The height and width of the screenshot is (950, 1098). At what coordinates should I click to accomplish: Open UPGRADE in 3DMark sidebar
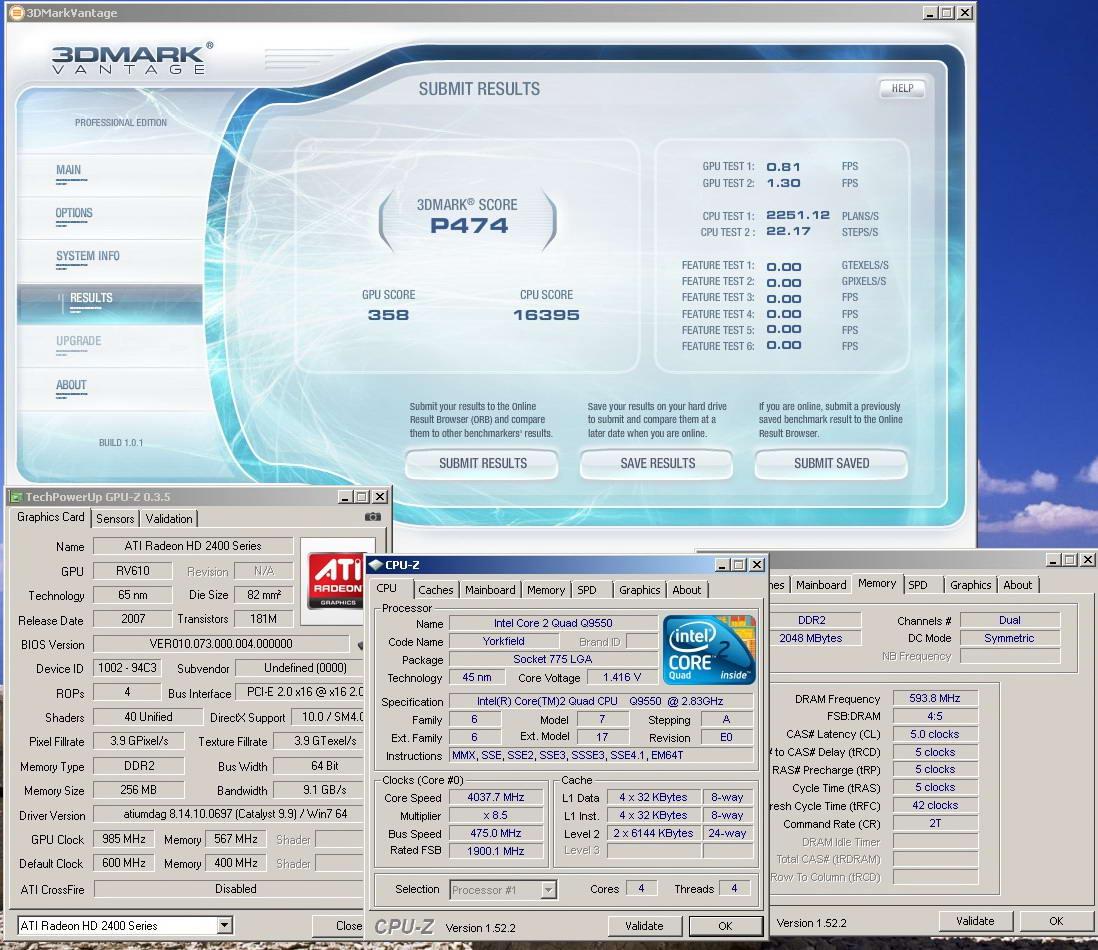(78, 341)
